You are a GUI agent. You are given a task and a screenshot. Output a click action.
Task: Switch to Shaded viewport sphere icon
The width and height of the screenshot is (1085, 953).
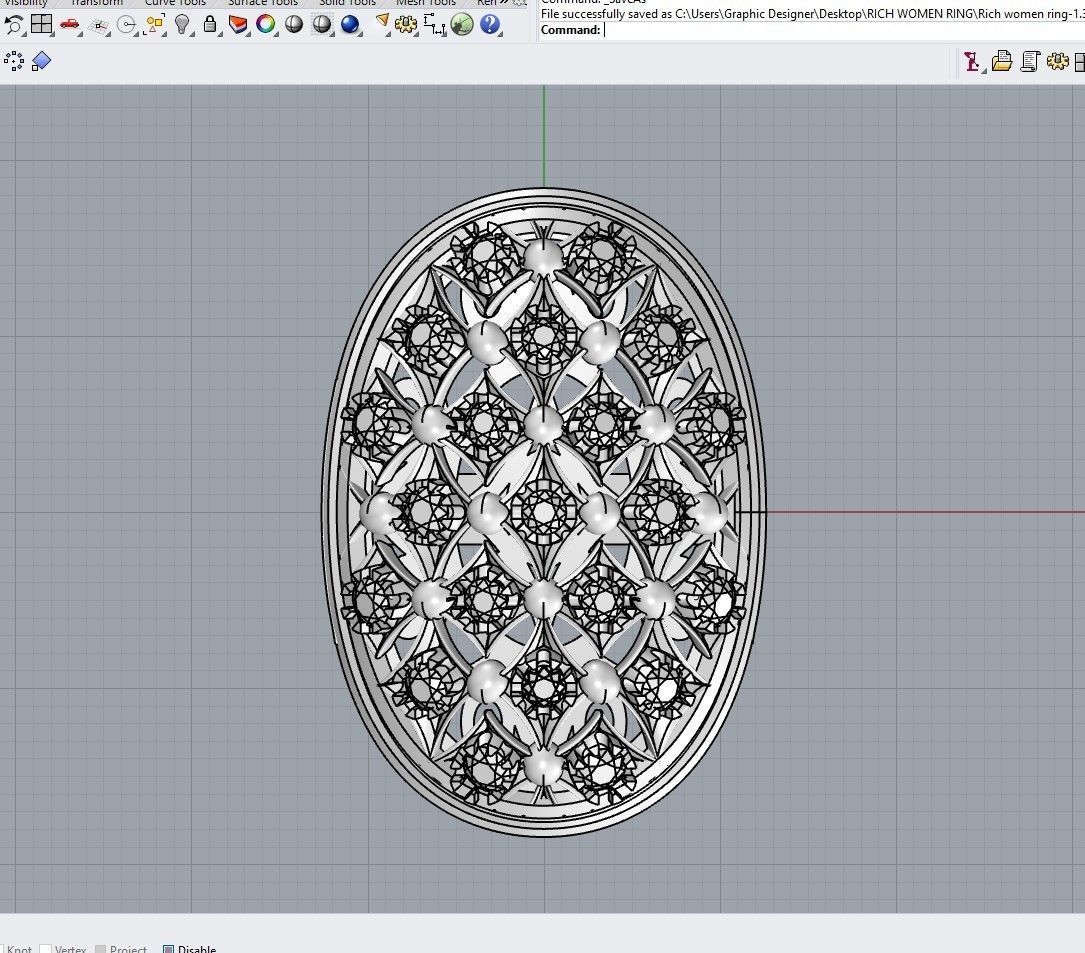pyautogui.click(x=293, y=25)
